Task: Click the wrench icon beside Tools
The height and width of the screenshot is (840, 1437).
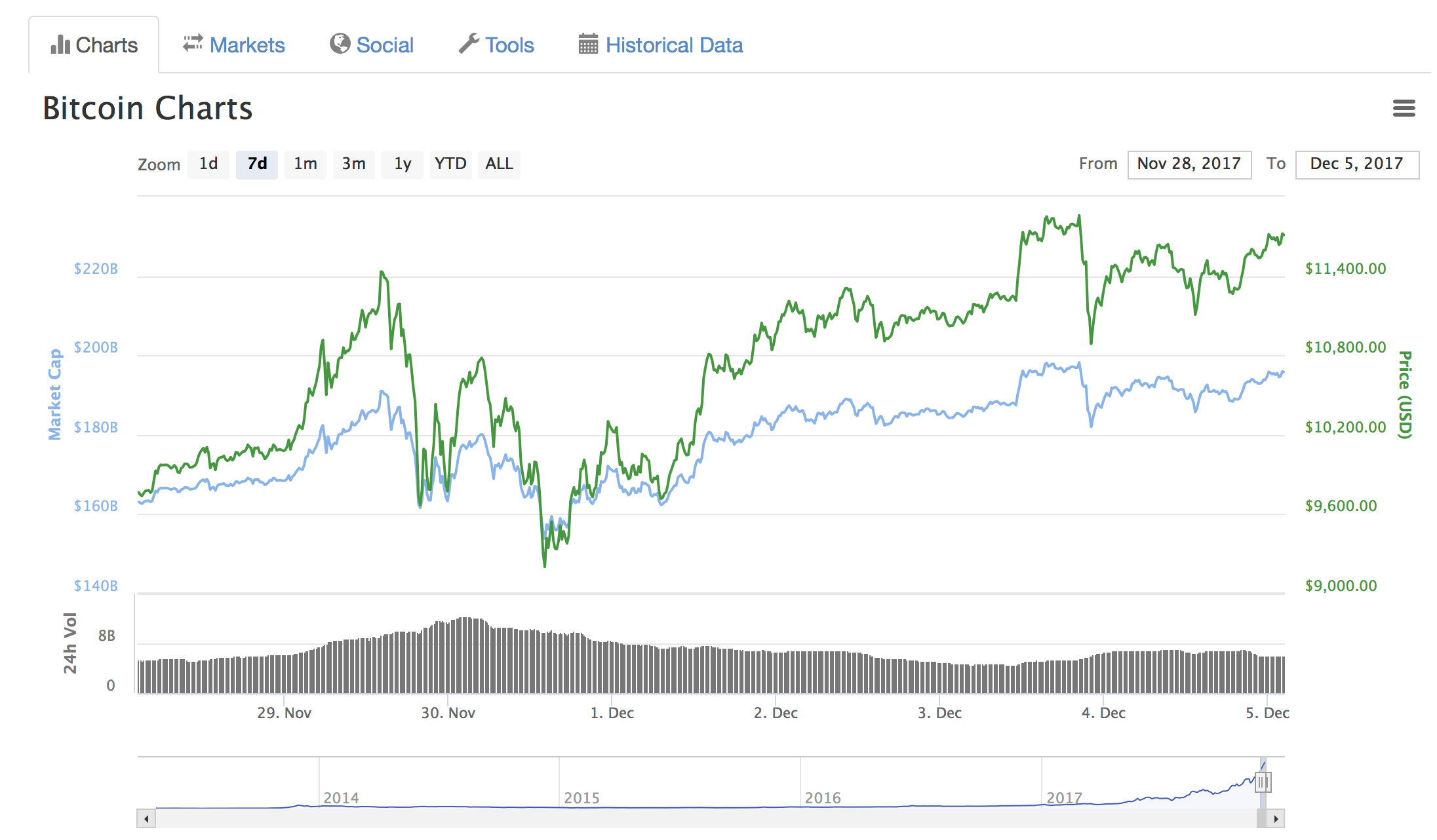Action: tap(469, 44)
